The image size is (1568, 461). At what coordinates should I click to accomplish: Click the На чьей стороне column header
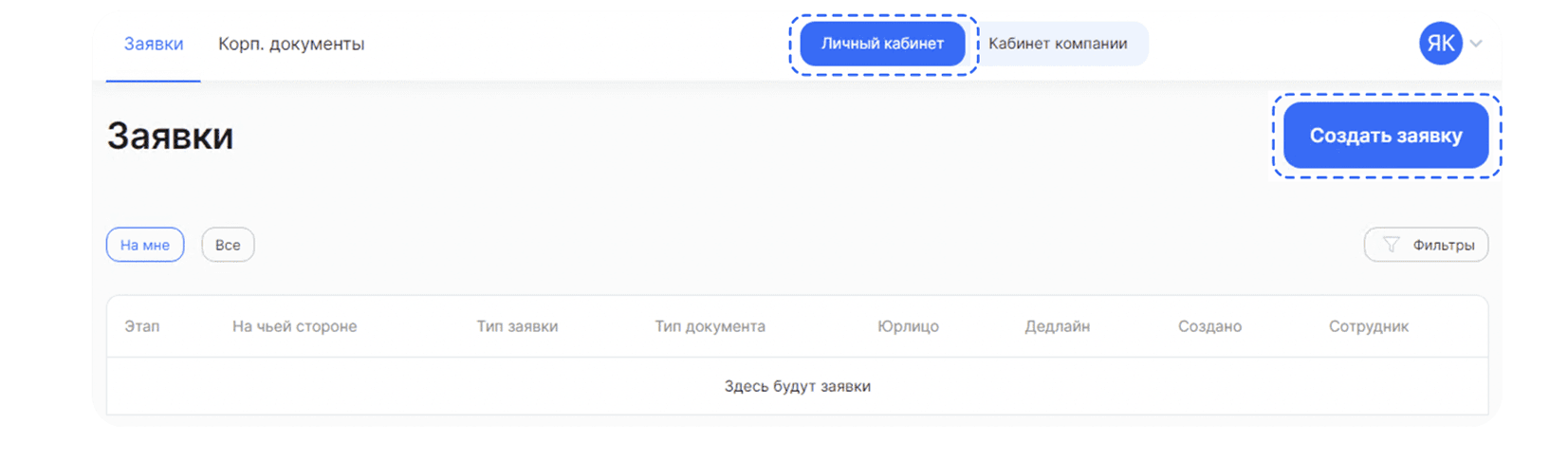click(x=294, y=326)
